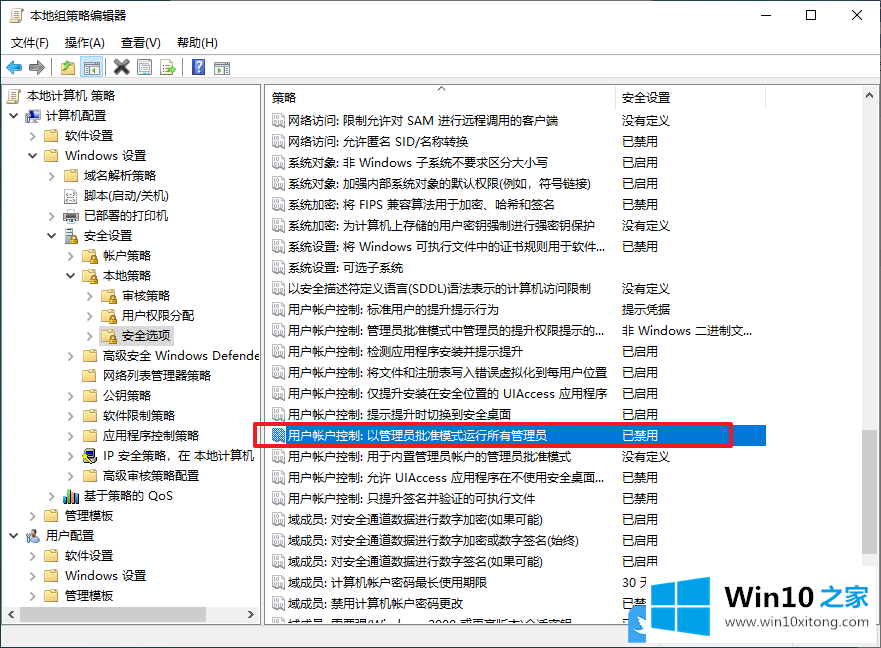This screenshot has height=648, width=881.
Task: Go up one level with folder icon
Action: pyautogui.click(x=68, y=68)
